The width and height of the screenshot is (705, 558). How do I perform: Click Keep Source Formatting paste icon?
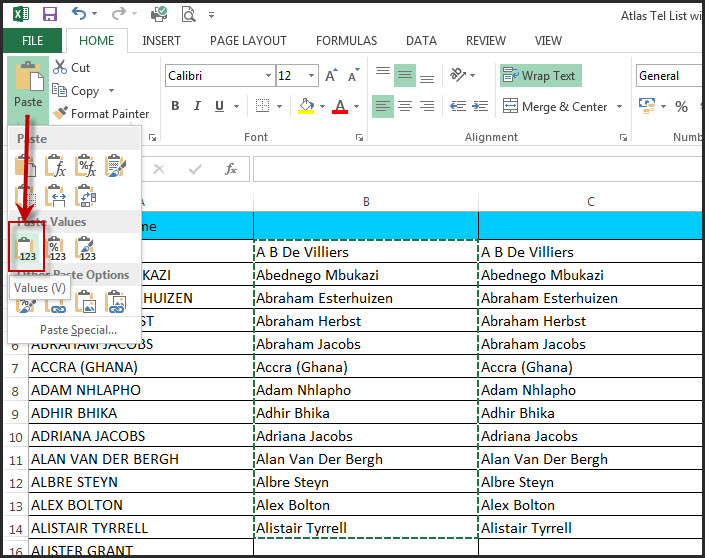(x=116, y=165)
